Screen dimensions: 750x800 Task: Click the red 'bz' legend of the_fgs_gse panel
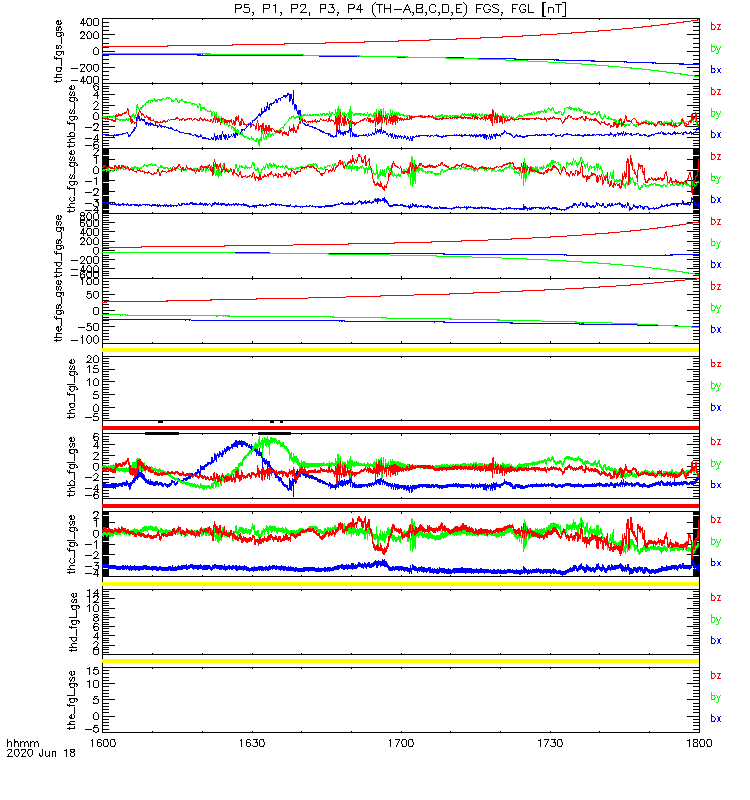[x=716, y=286]
